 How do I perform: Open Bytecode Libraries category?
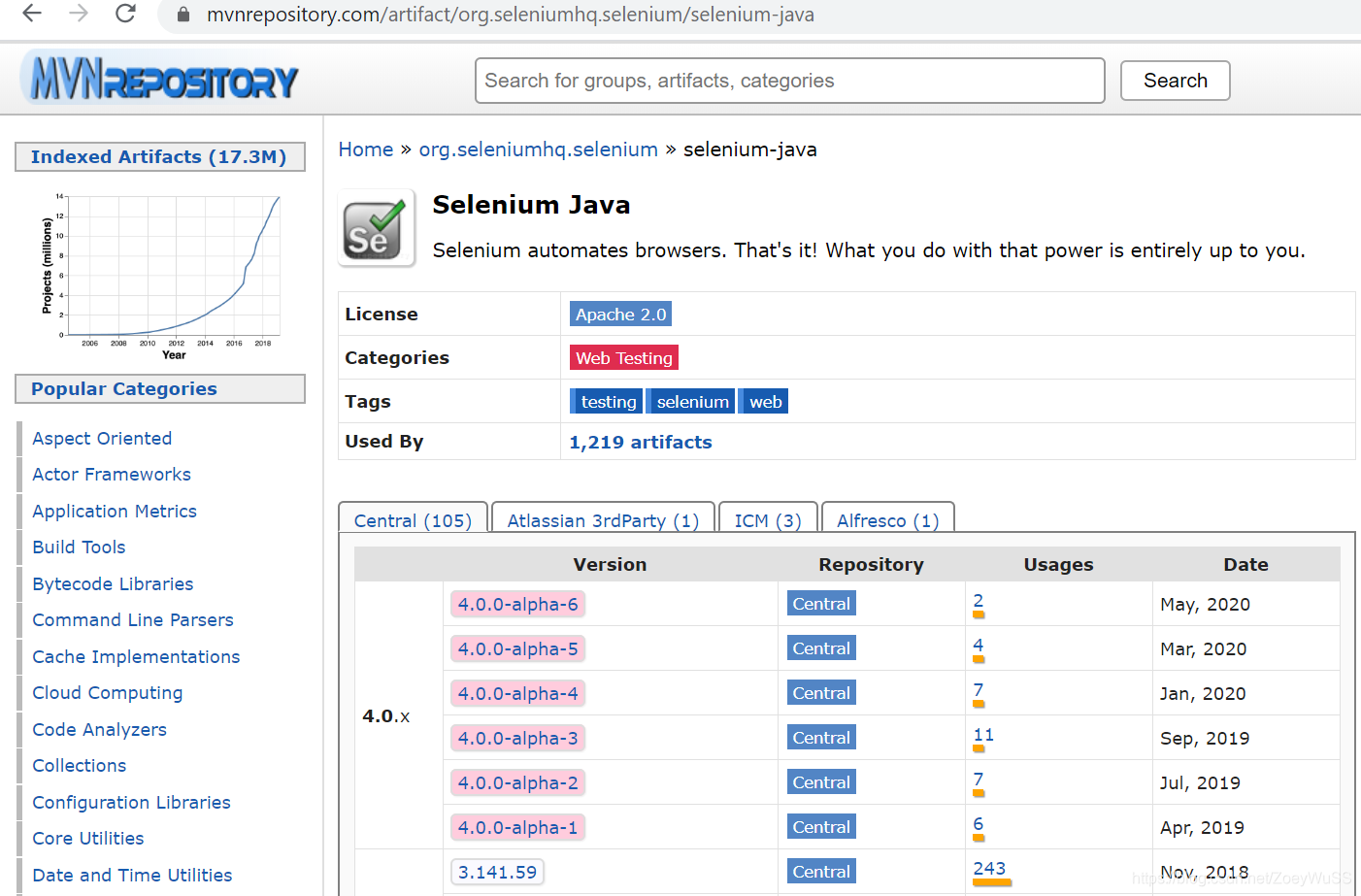coord(113,584)
